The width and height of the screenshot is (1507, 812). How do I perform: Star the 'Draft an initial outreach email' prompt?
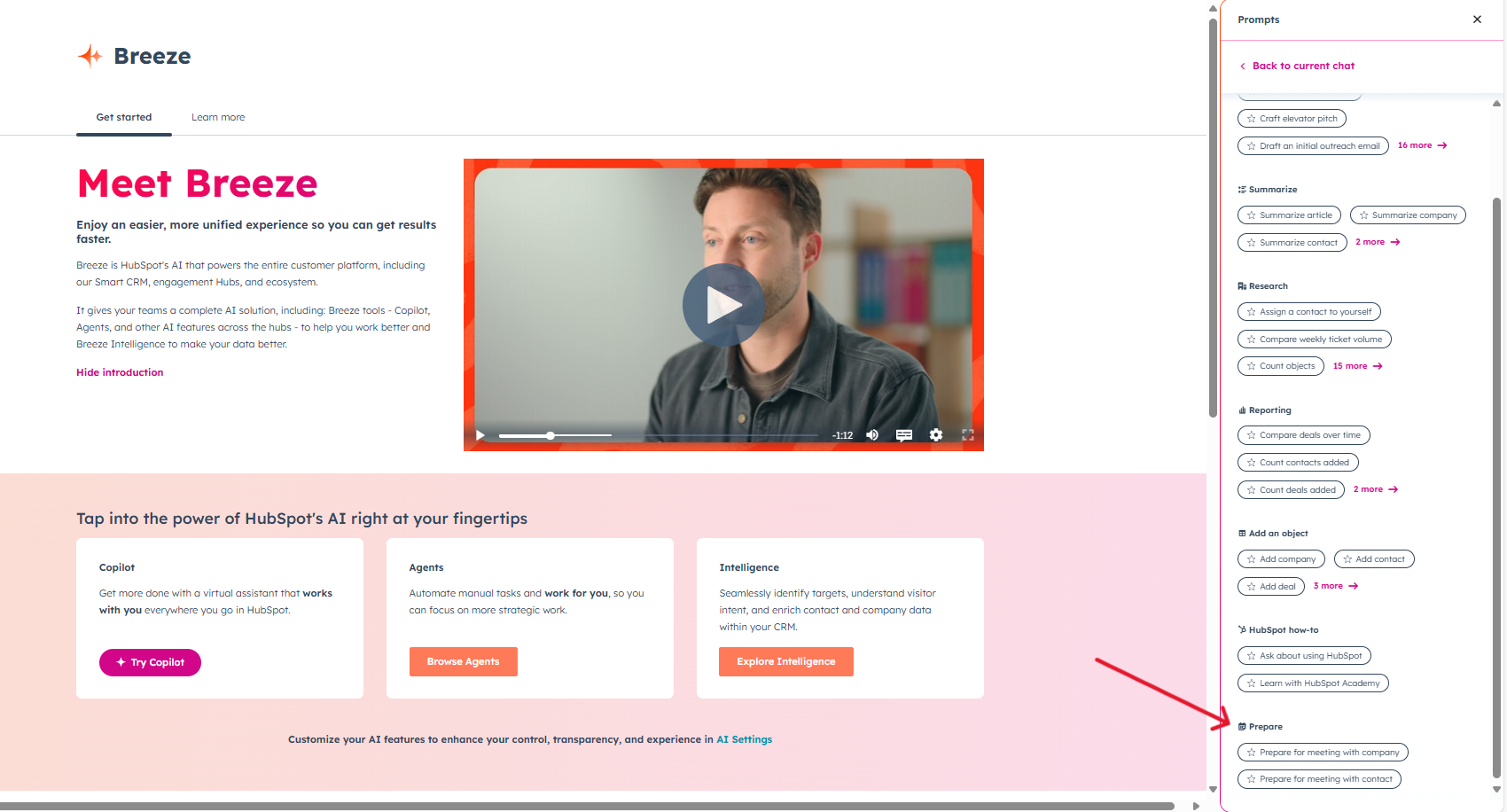tap(1250, 145)
